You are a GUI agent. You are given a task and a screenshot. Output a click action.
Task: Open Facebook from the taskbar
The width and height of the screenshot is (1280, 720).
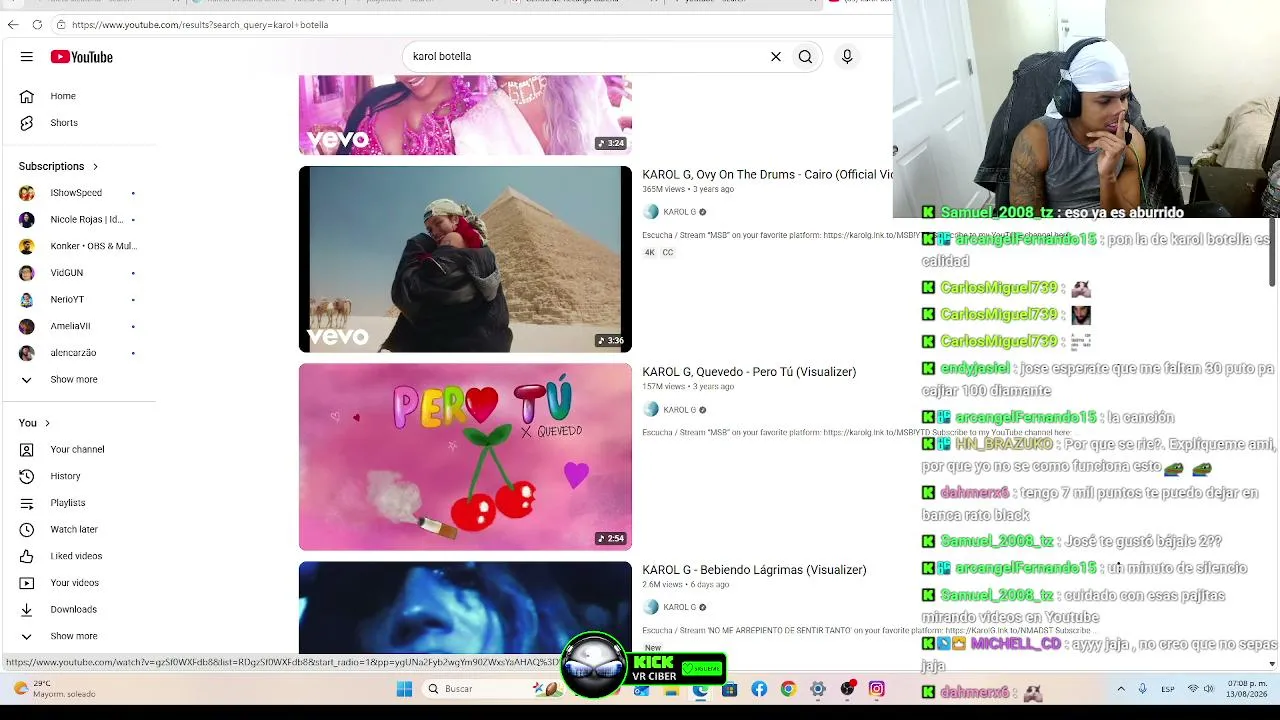click(759, 689)
